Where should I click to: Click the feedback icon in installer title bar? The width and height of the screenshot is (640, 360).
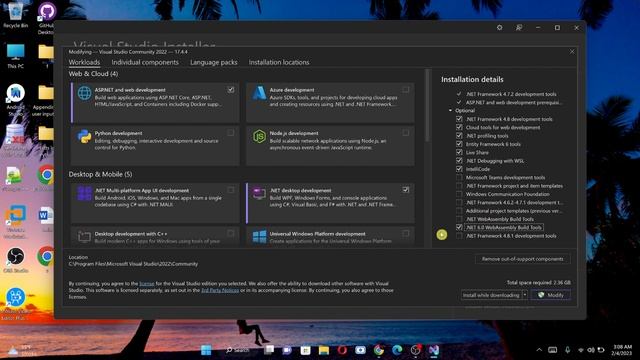pos(519,27)
